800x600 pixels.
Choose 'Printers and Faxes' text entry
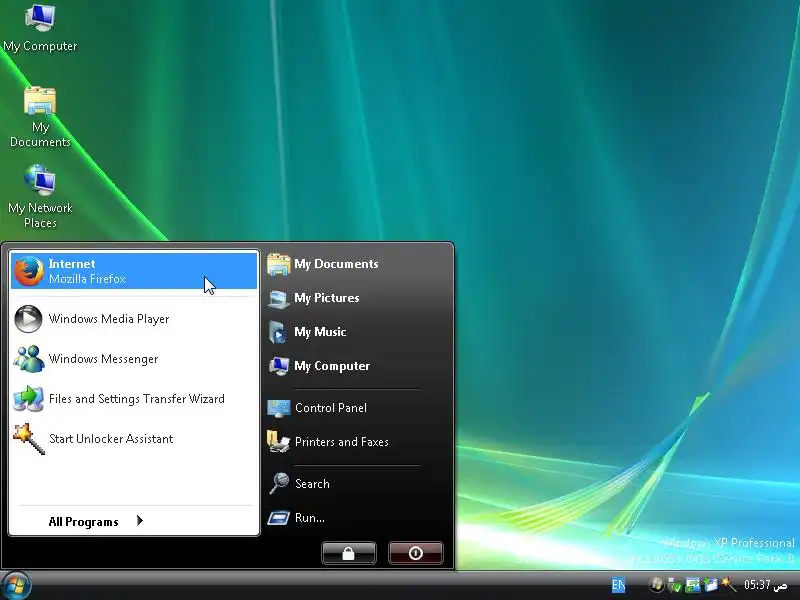click(x=341, y=442)
